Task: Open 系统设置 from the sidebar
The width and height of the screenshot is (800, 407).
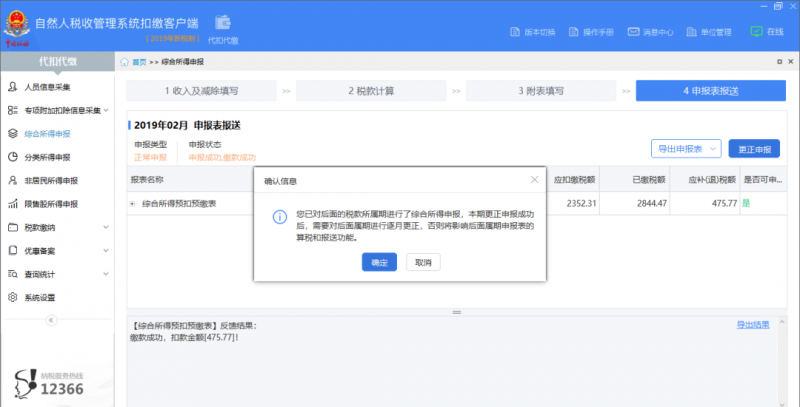Action: point(40,297)
